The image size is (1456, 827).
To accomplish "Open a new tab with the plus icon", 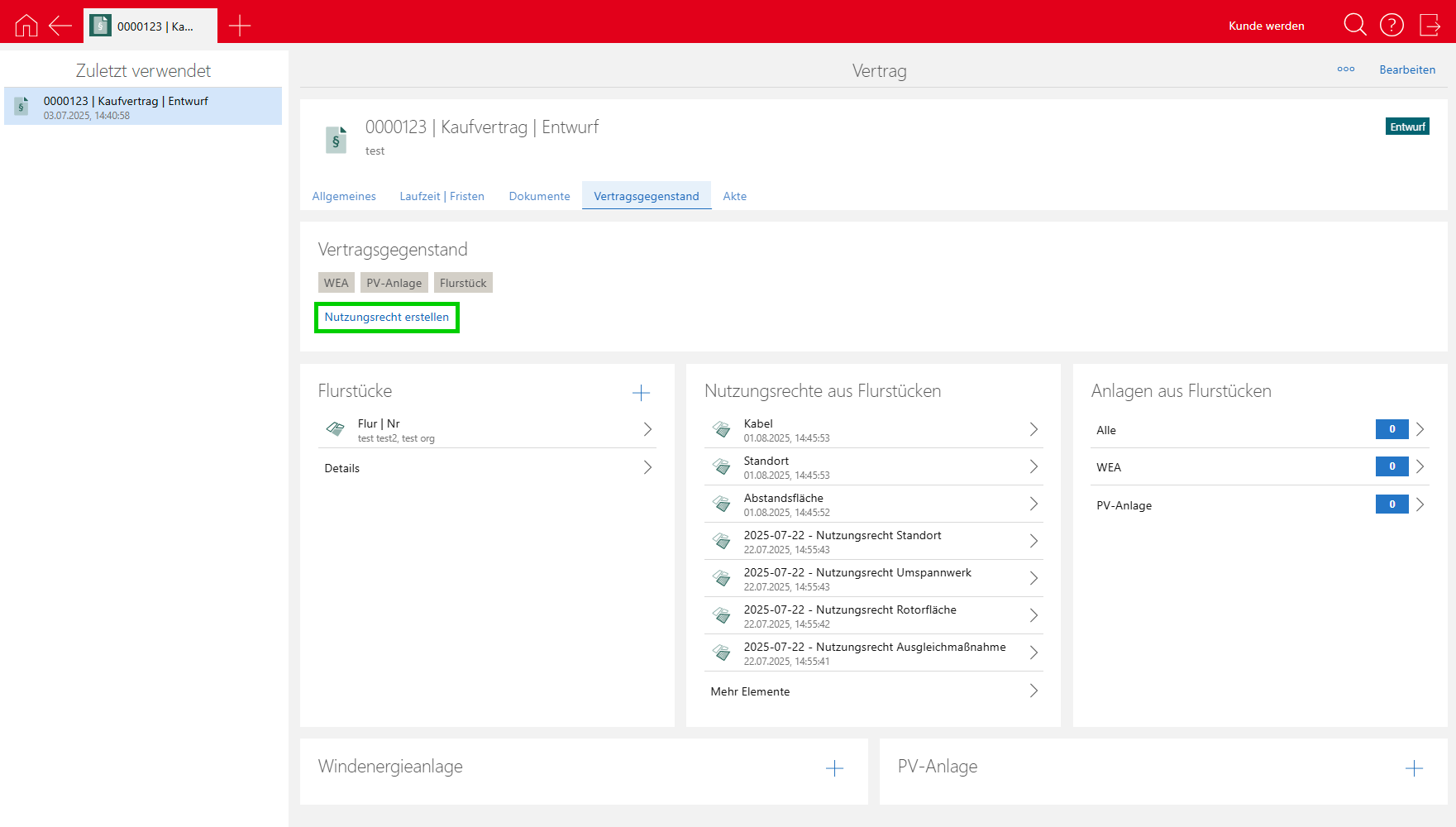I will pyautogui.click(x=240, y=26).
